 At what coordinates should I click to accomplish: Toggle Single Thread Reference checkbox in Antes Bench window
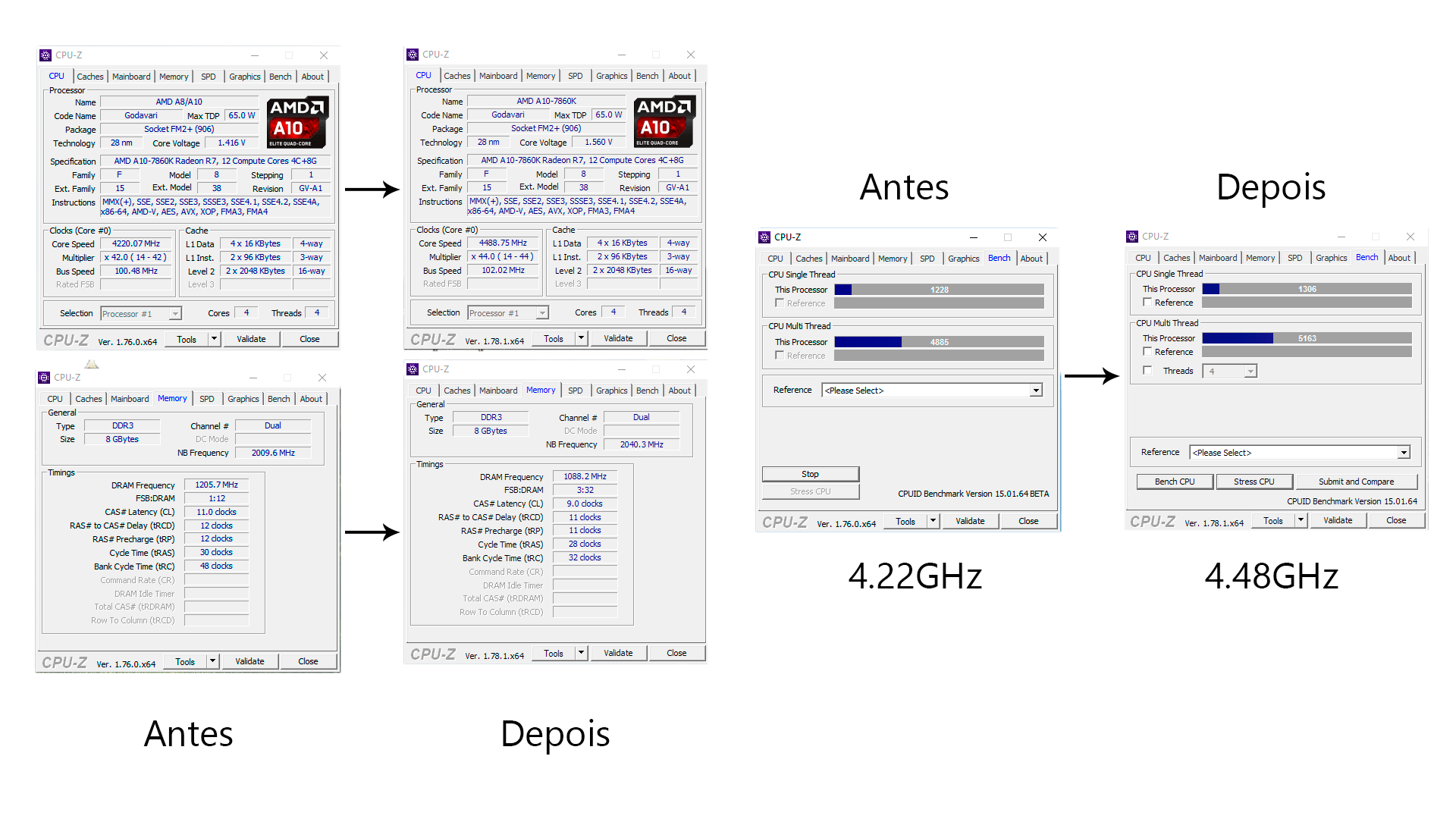[x=780, y=303]
